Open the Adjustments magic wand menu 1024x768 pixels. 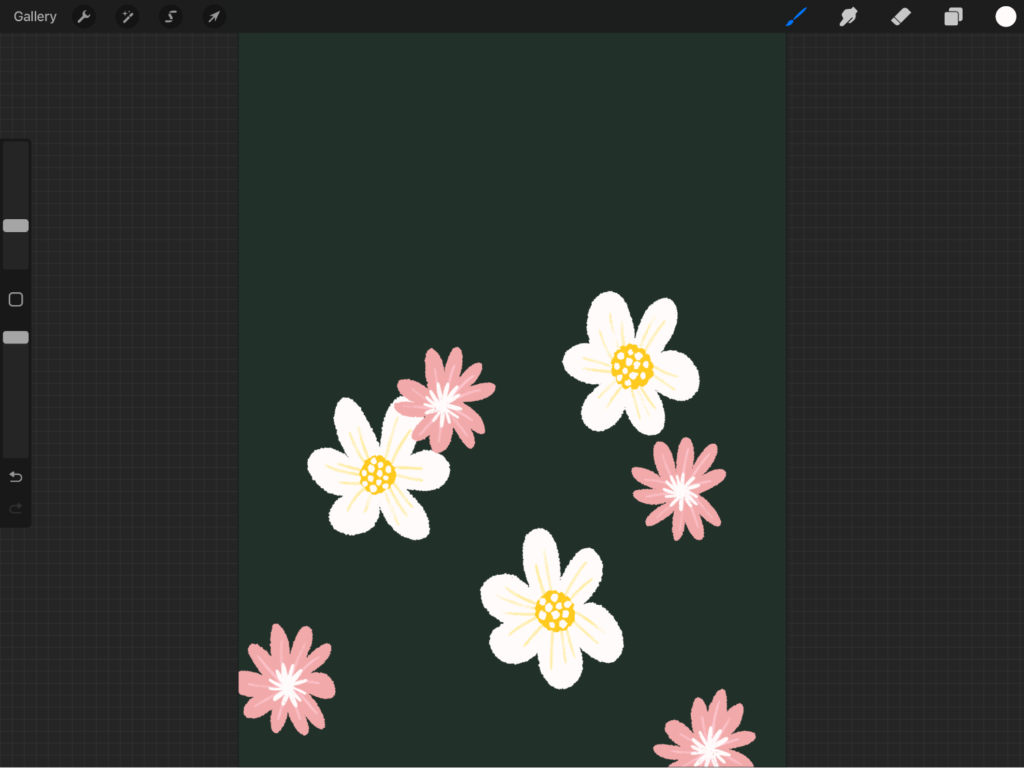pos(127,16)
